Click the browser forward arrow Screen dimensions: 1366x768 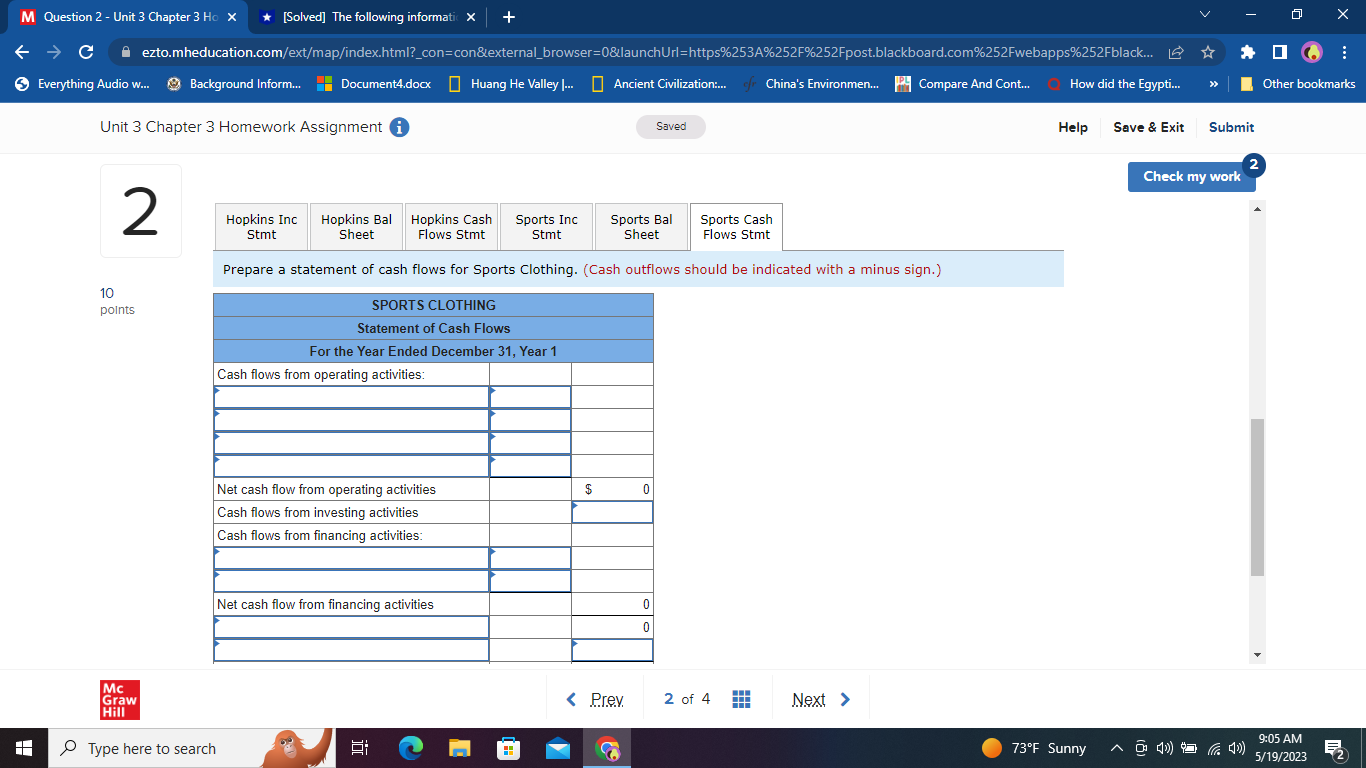click(54, 51)
